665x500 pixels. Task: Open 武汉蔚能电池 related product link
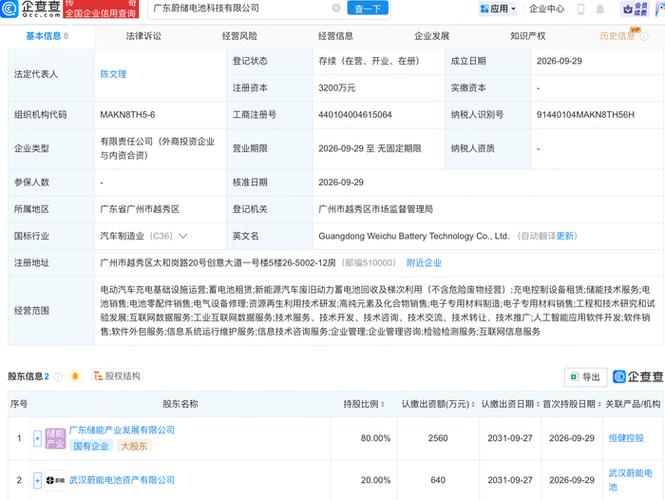tap(630, 480)
